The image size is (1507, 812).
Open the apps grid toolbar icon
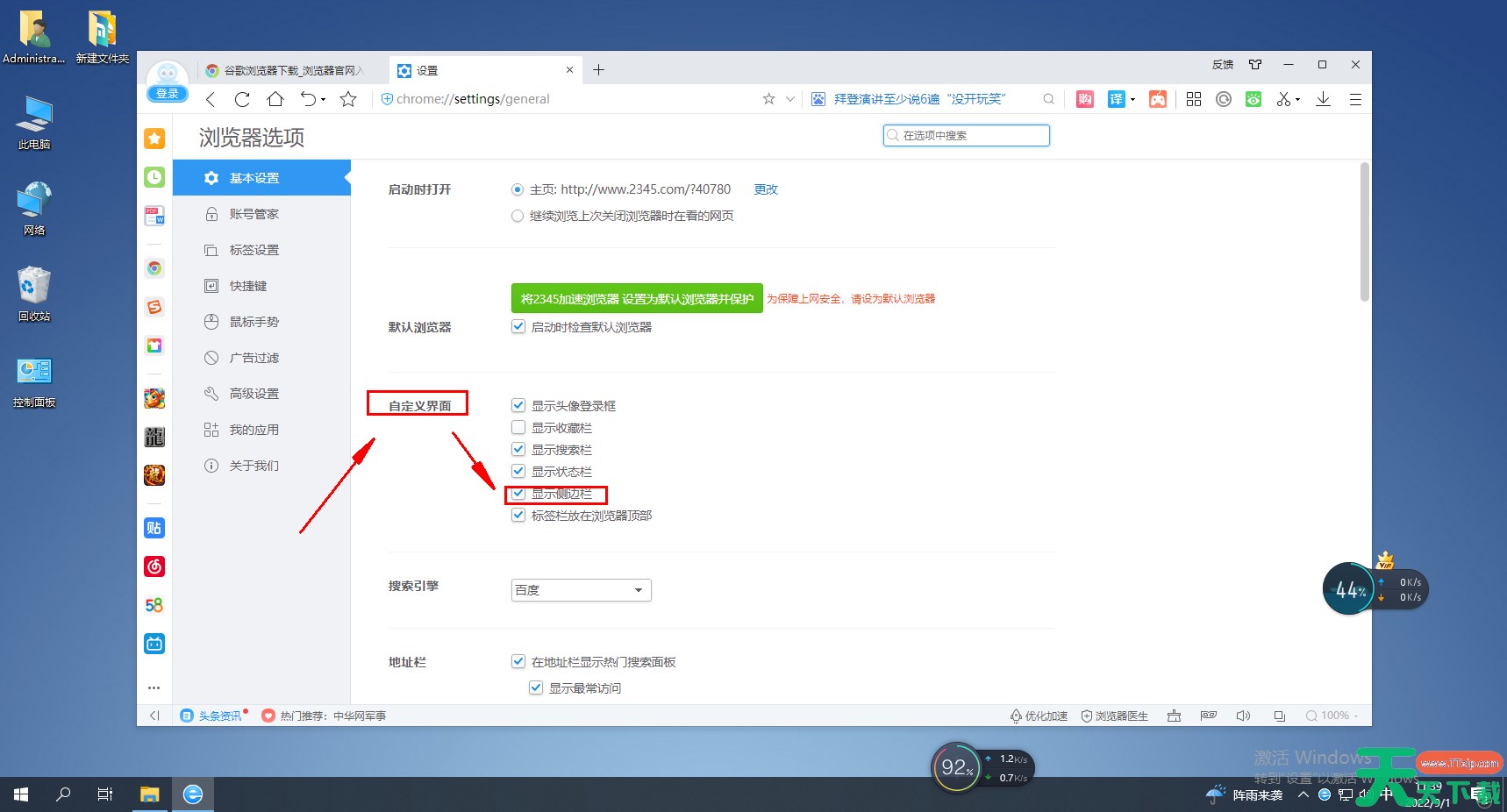[x=1194, y=99]
